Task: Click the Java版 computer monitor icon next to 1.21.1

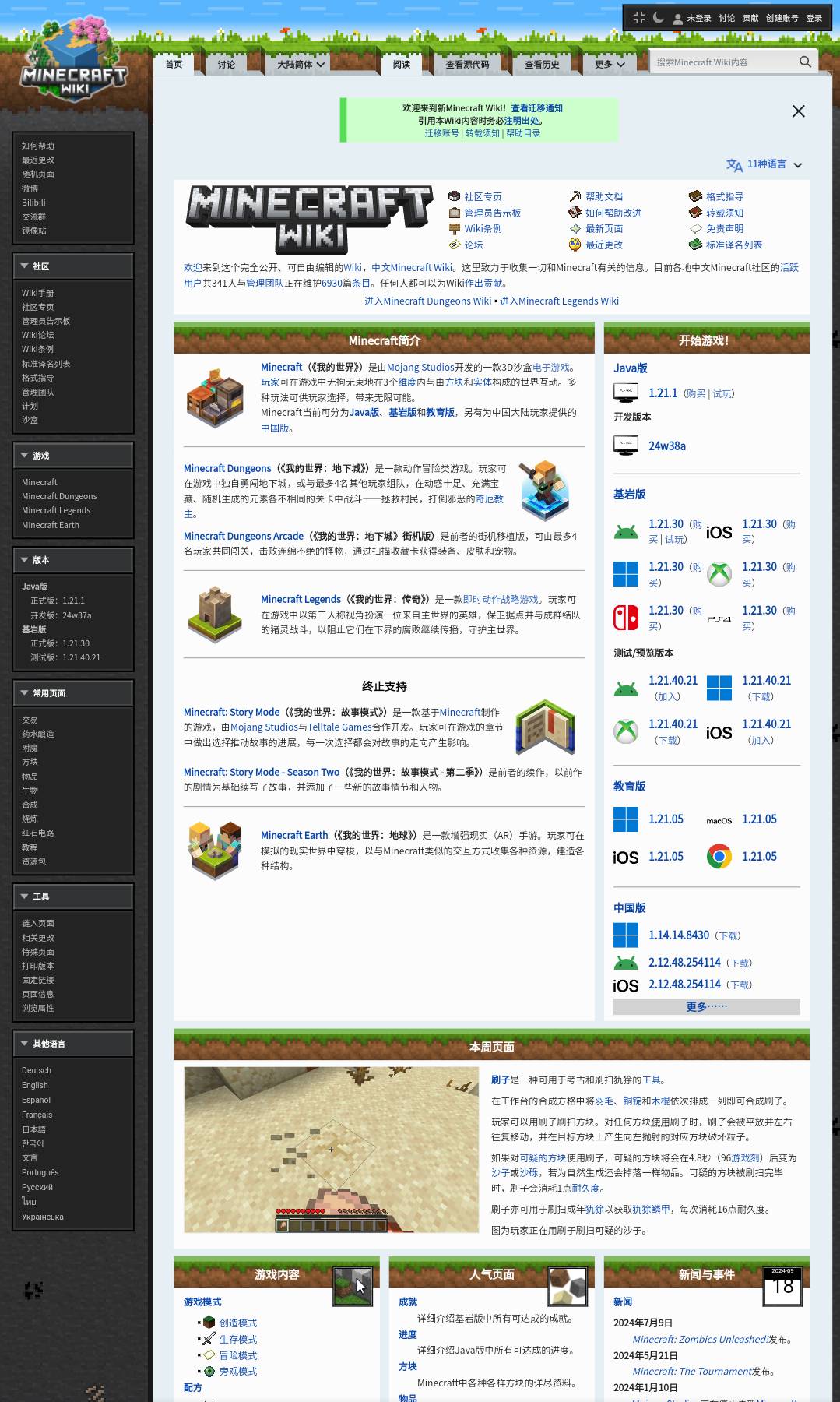Action: click(626, 393)
